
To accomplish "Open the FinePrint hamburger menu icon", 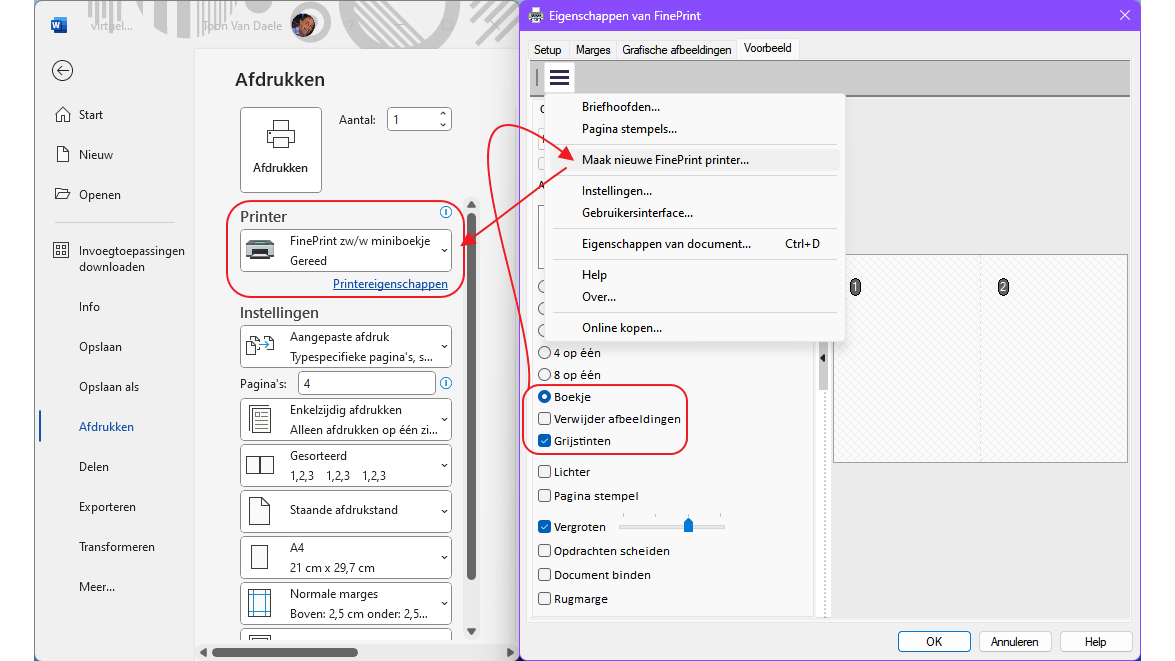I will (x=559, y=77).
